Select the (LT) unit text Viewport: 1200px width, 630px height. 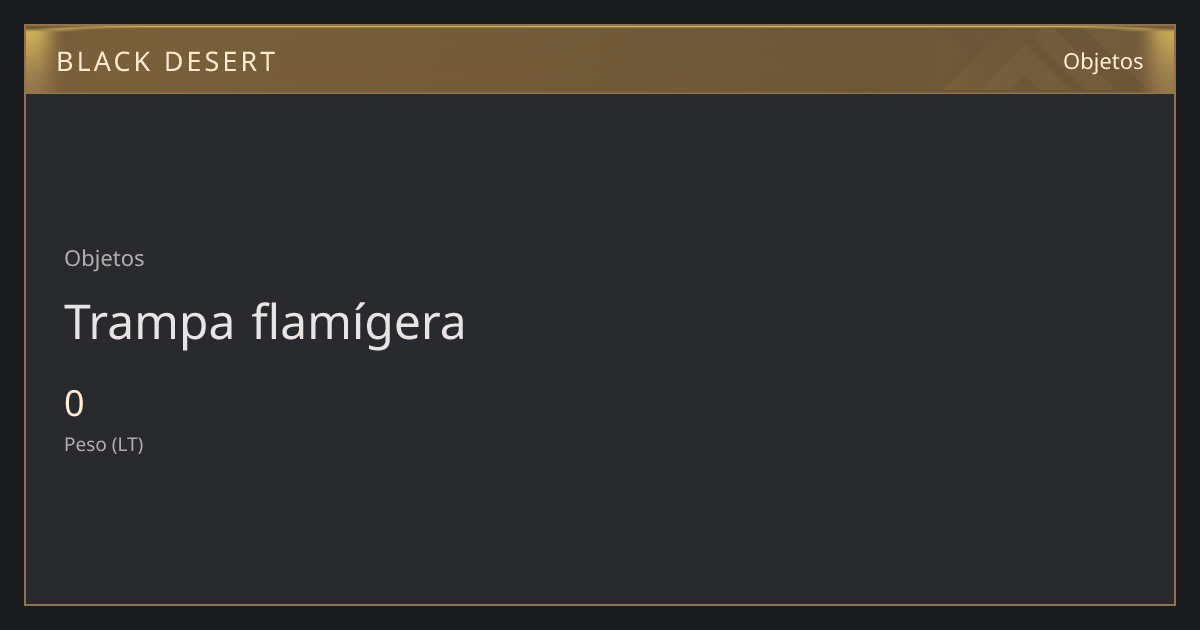point(128,444)
